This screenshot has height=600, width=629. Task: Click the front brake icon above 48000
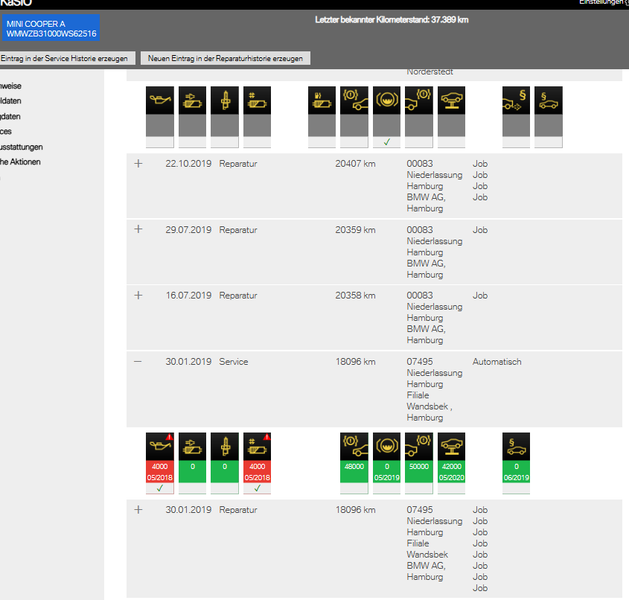pyautogui.click(x=354, y=446)
